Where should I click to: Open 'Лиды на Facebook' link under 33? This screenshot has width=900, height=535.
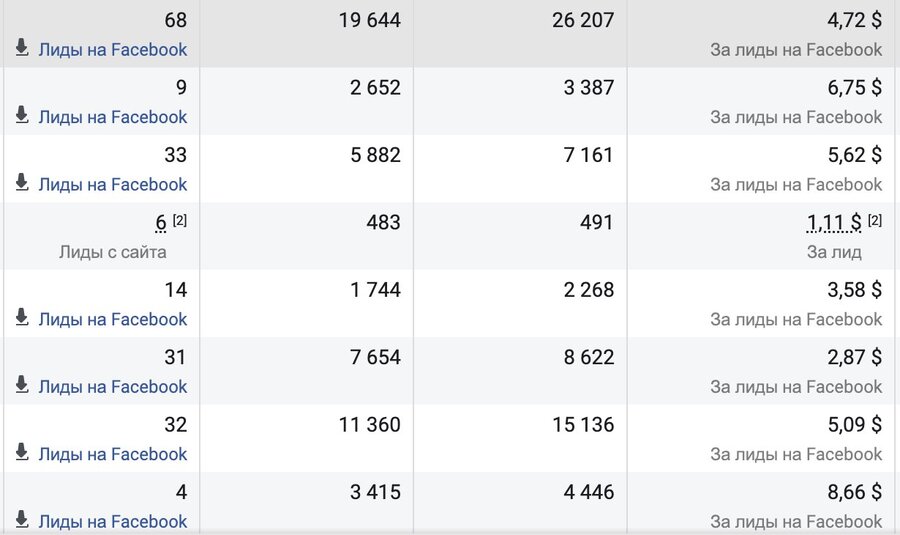coord(112,185)
